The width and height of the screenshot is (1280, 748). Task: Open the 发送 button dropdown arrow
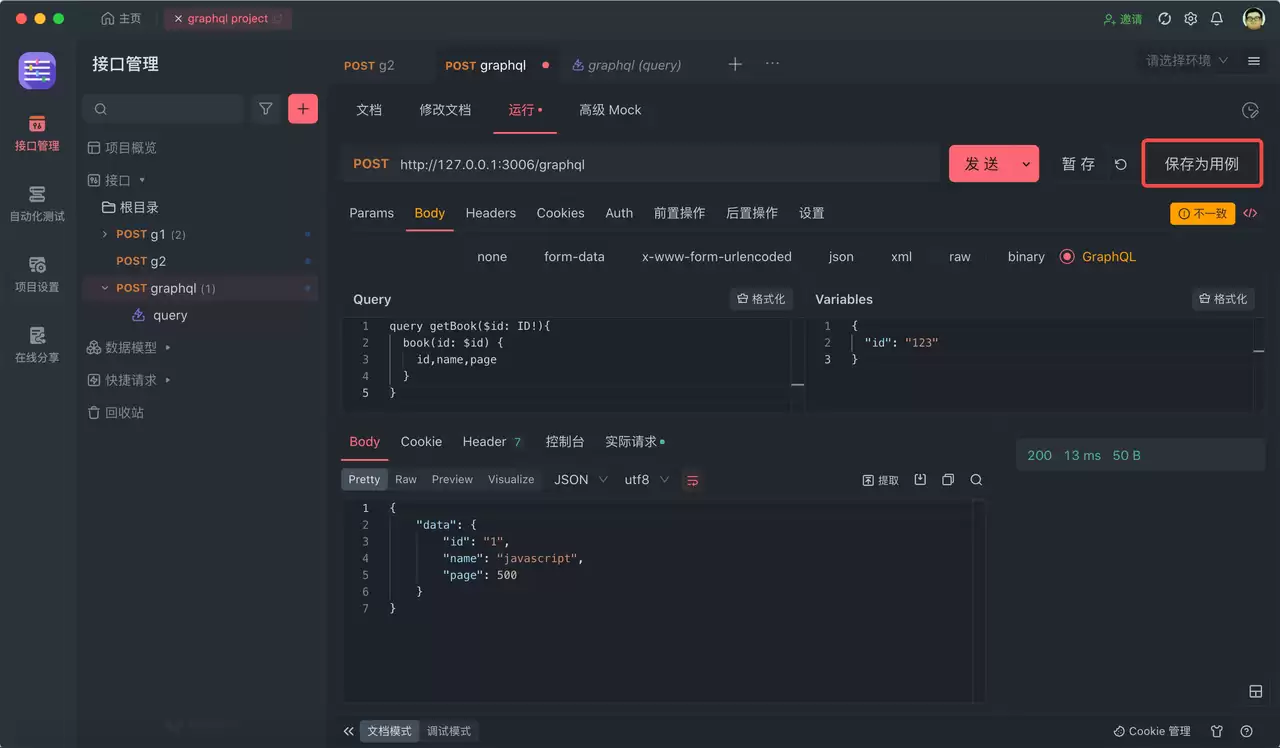[x=1025, y=164]
